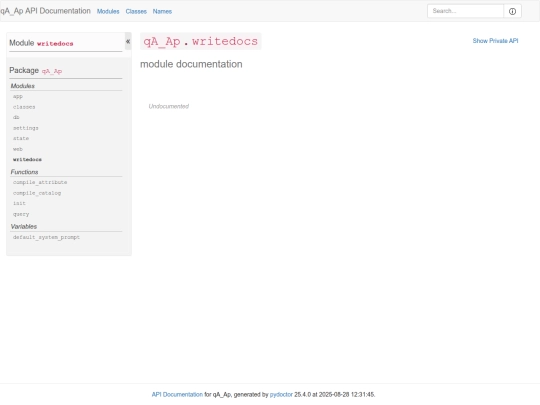
Task: Jump to query function
Action: coord(21,214)
